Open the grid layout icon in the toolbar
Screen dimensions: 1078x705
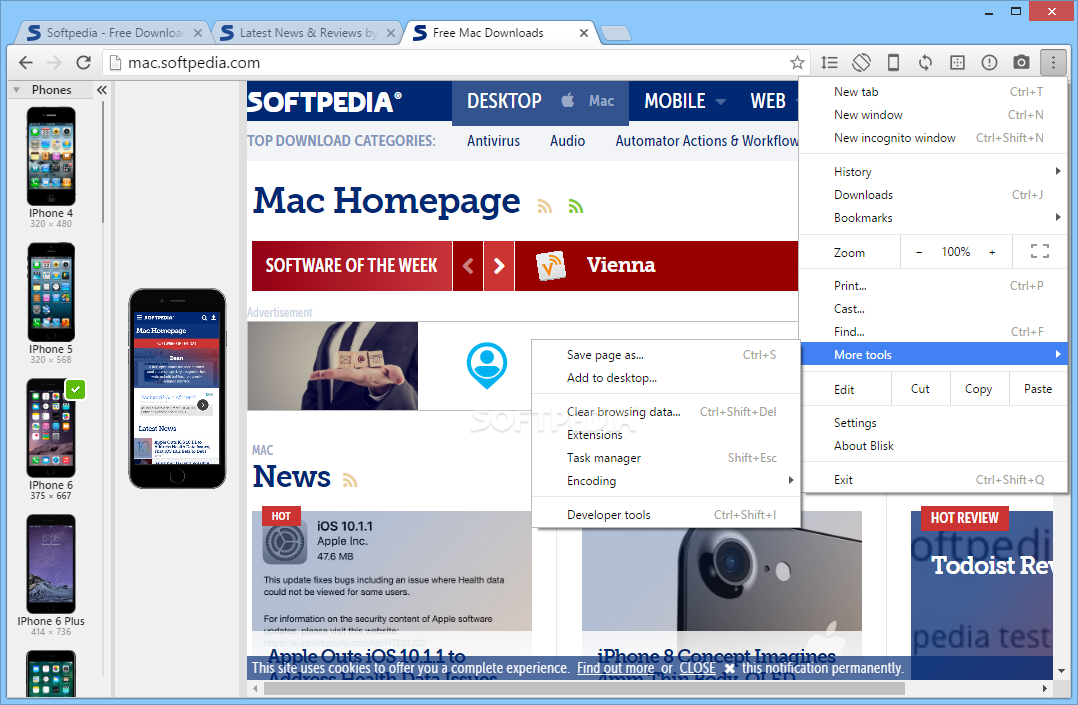pyautogui.click(x=957, y=63)
